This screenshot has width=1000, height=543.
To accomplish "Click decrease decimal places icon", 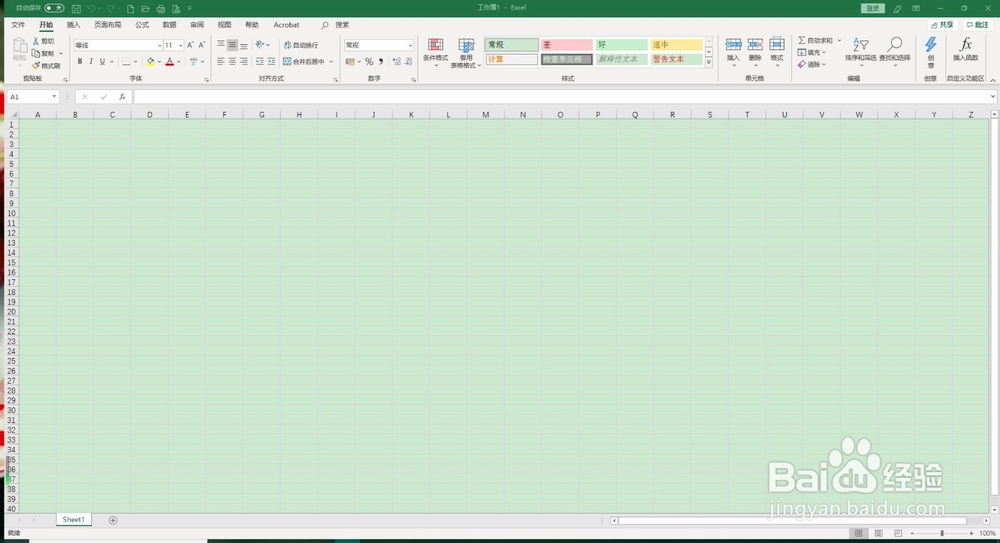I will click(408, 62).
